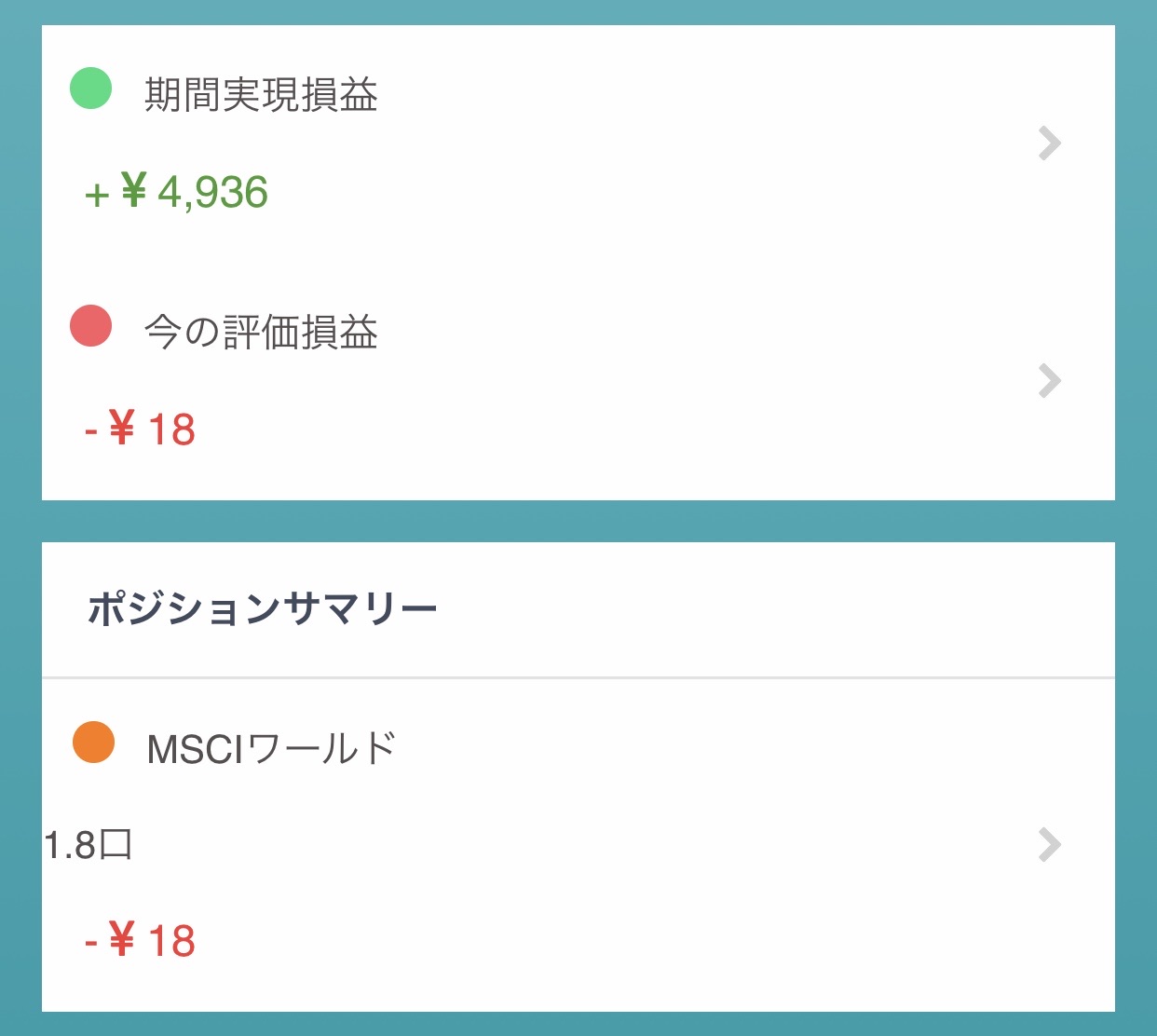Expand the MSCIワールド position chevron

click(1050, 845)
